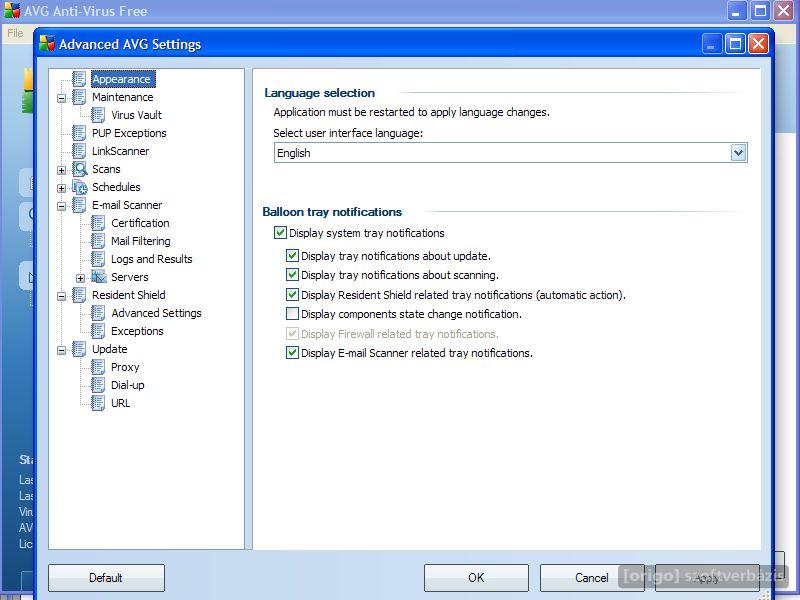Click the Maintenance page icon
Image resolution: width=800 pixels, height=600 pixels.
[79, 97]
